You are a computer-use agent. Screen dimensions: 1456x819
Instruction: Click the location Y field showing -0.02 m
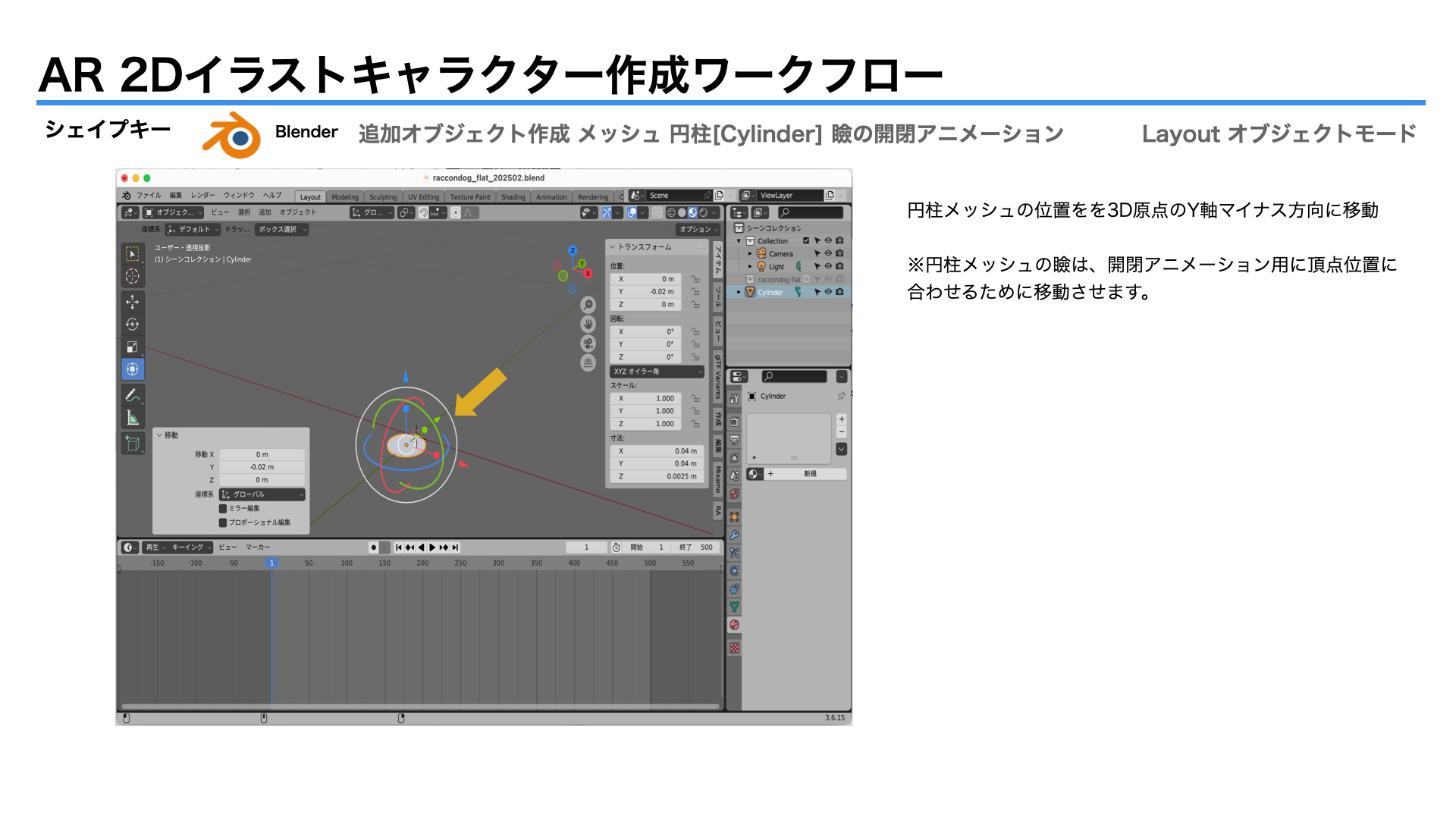click(x=646, y=292)
